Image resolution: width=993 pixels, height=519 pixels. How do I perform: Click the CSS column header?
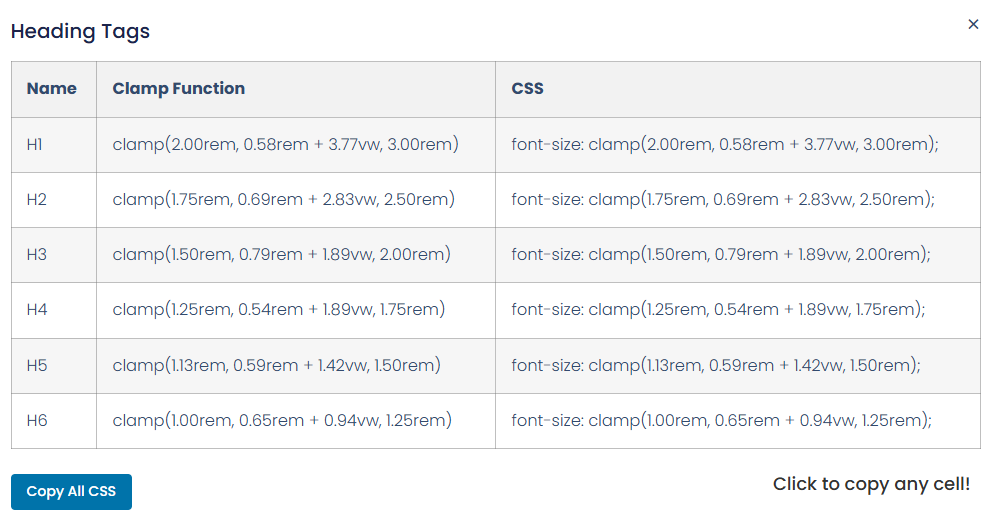click(738, 89)
